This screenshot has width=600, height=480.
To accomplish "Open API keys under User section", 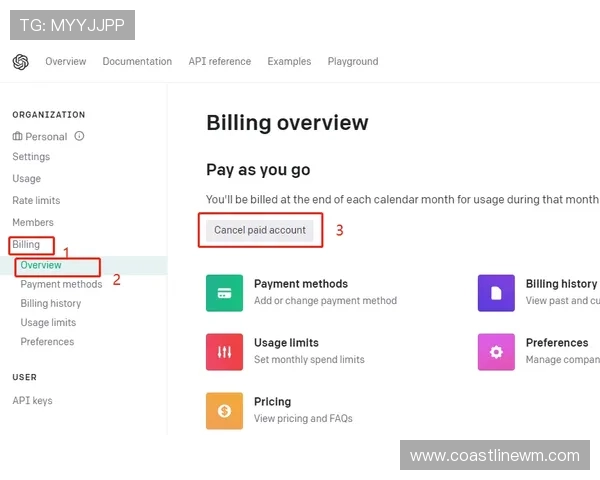I will pyautogui.click(x=32, y=401).
